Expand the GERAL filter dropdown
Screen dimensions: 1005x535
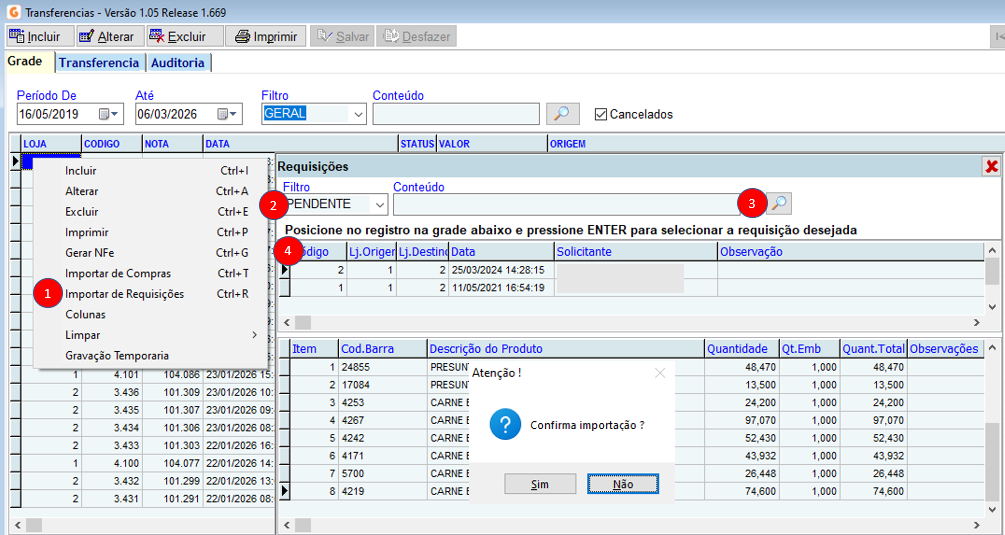358,114
